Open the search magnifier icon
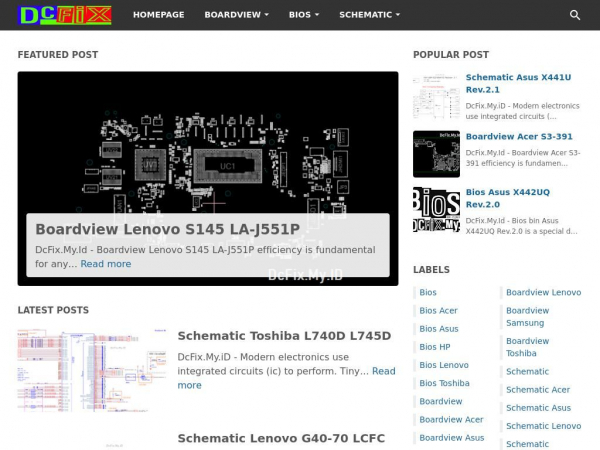Screen dimensions: 600x450 click(x=575, y=15)
